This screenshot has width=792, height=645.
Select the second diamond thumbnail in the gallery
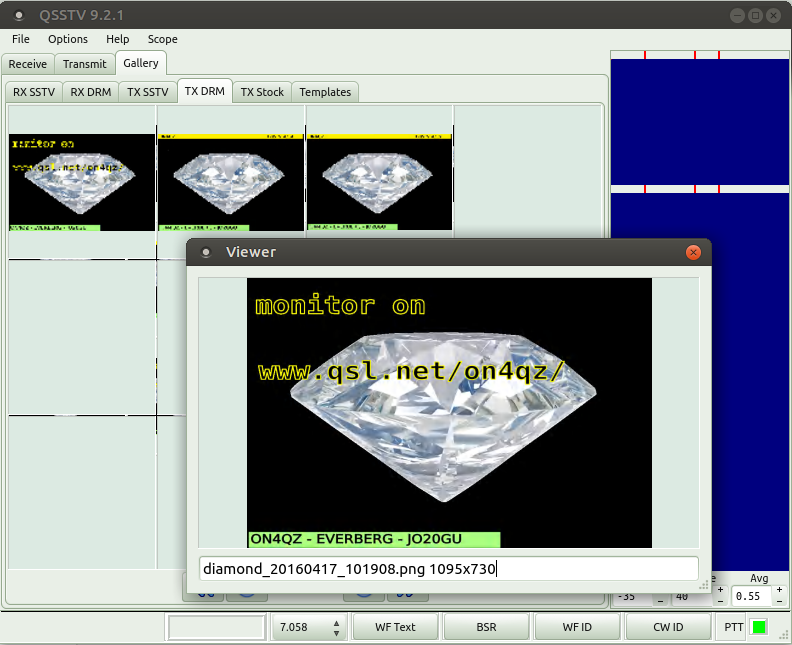(231, 182)
